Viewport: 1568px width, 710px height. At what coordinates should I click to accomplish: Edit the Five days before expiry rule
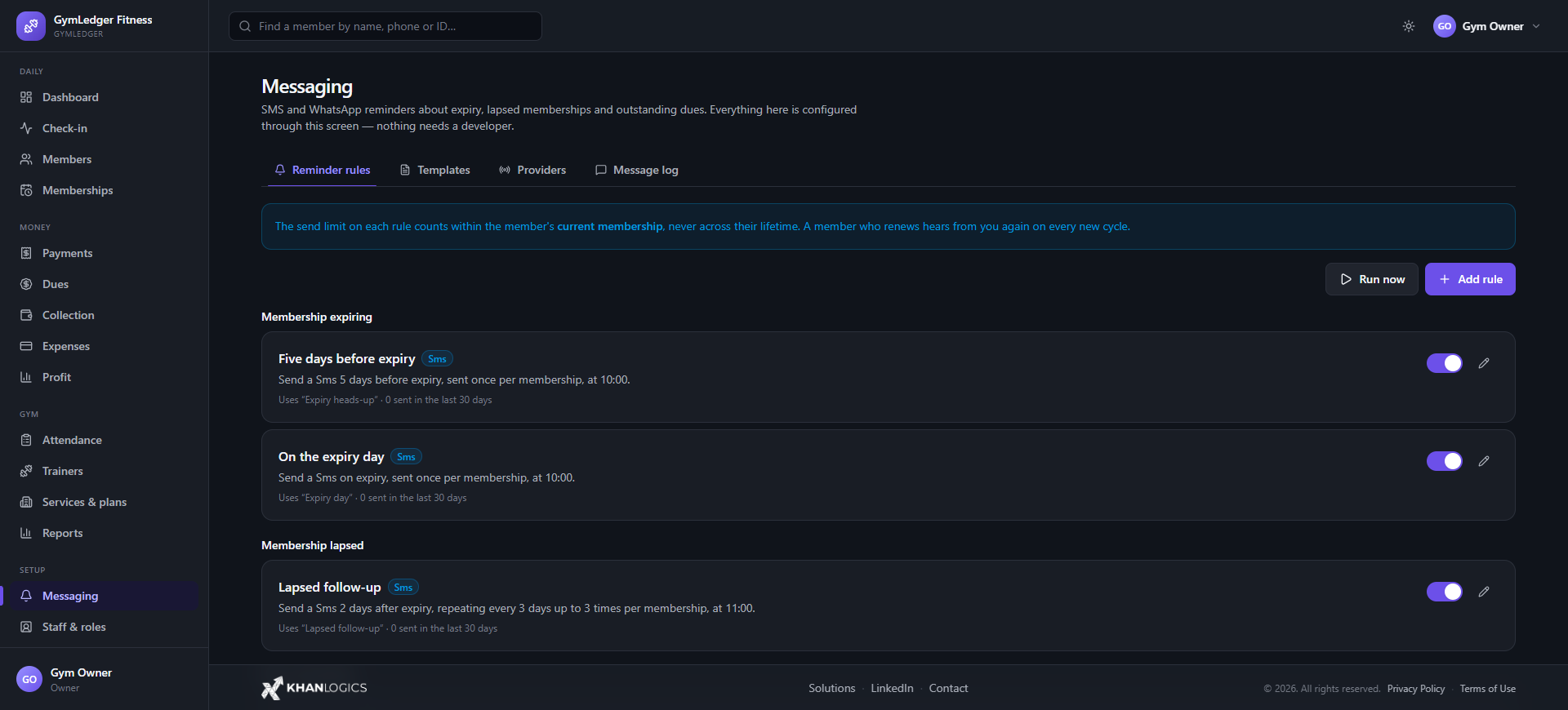(x=1484, y=363)
